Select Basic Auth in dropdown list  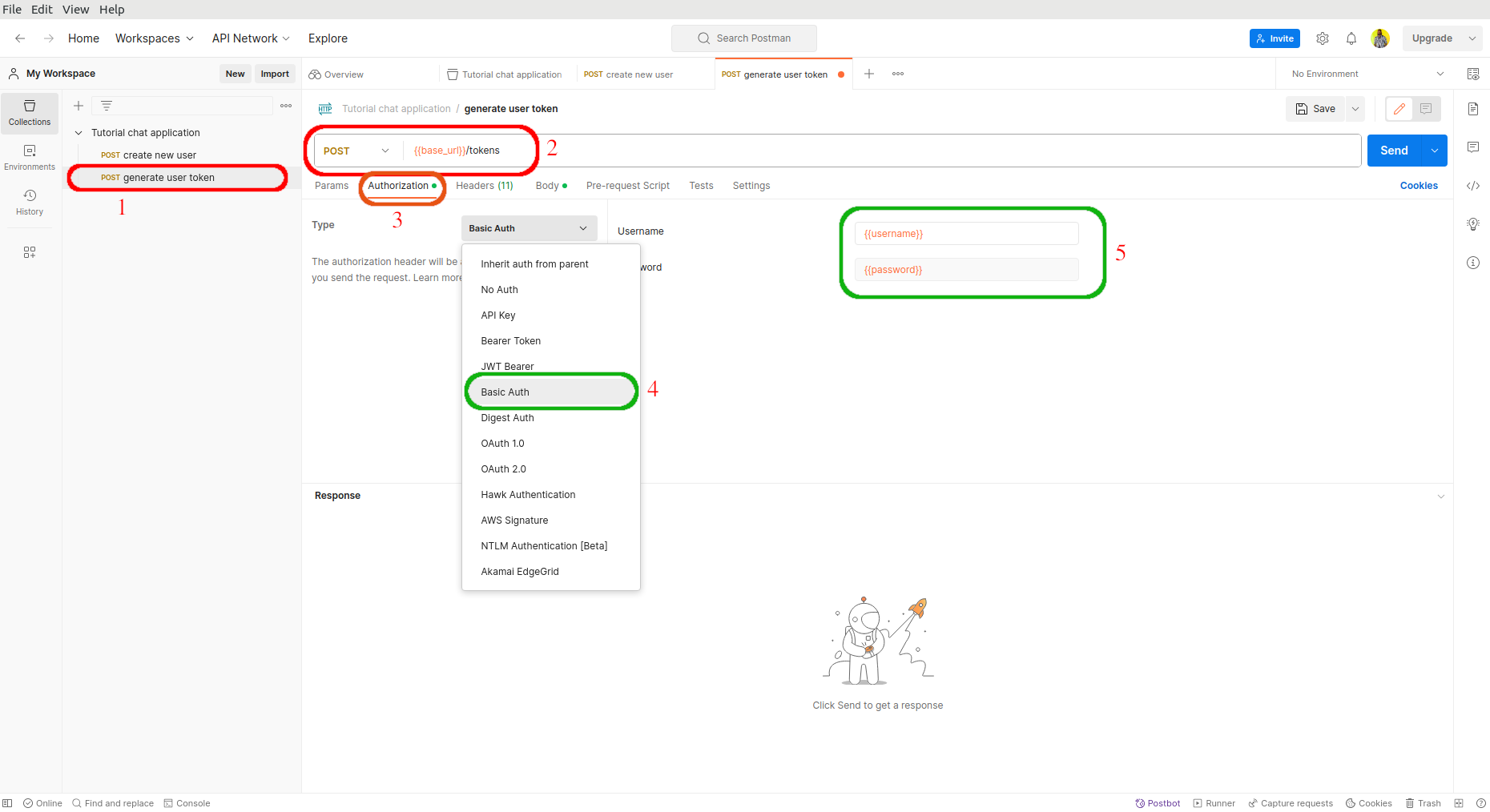[x=551, y=392]
